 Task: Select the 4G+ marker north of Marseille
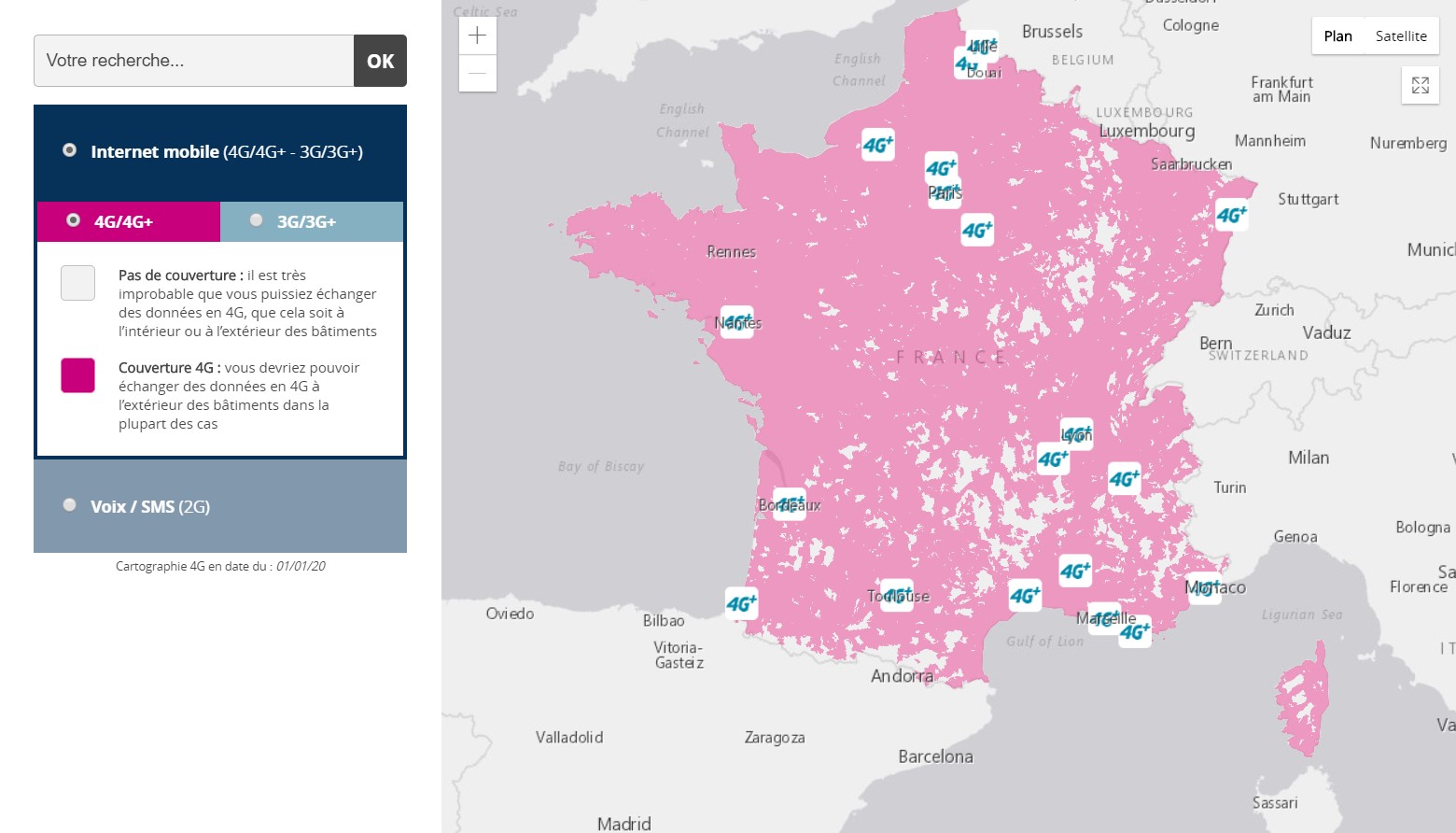tap(1075, 571)
